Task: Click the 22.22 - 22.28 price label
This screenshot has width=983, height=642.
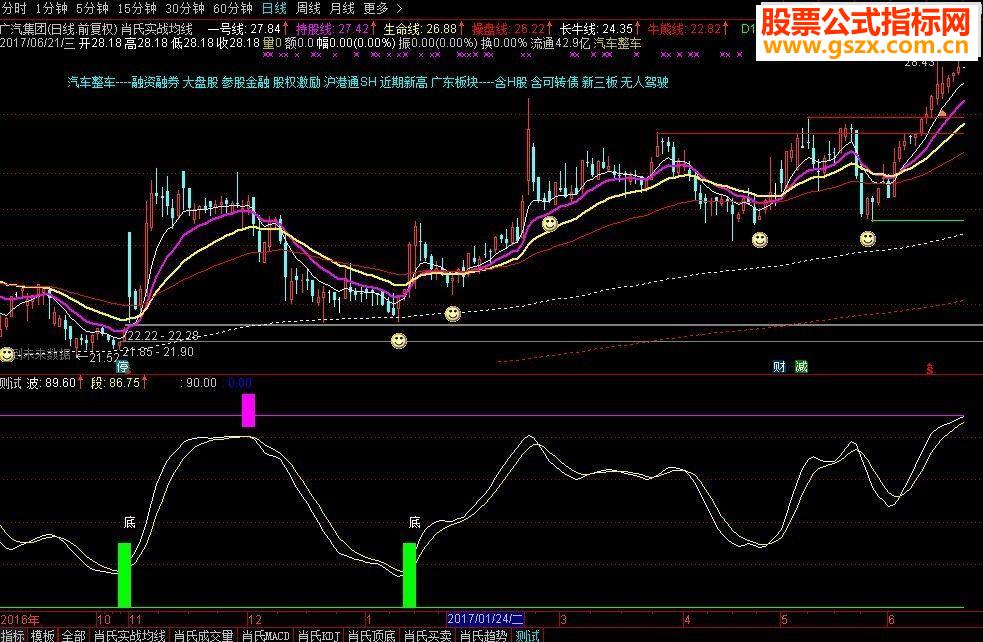Action: pyautogui.click(x=164, y=336)
